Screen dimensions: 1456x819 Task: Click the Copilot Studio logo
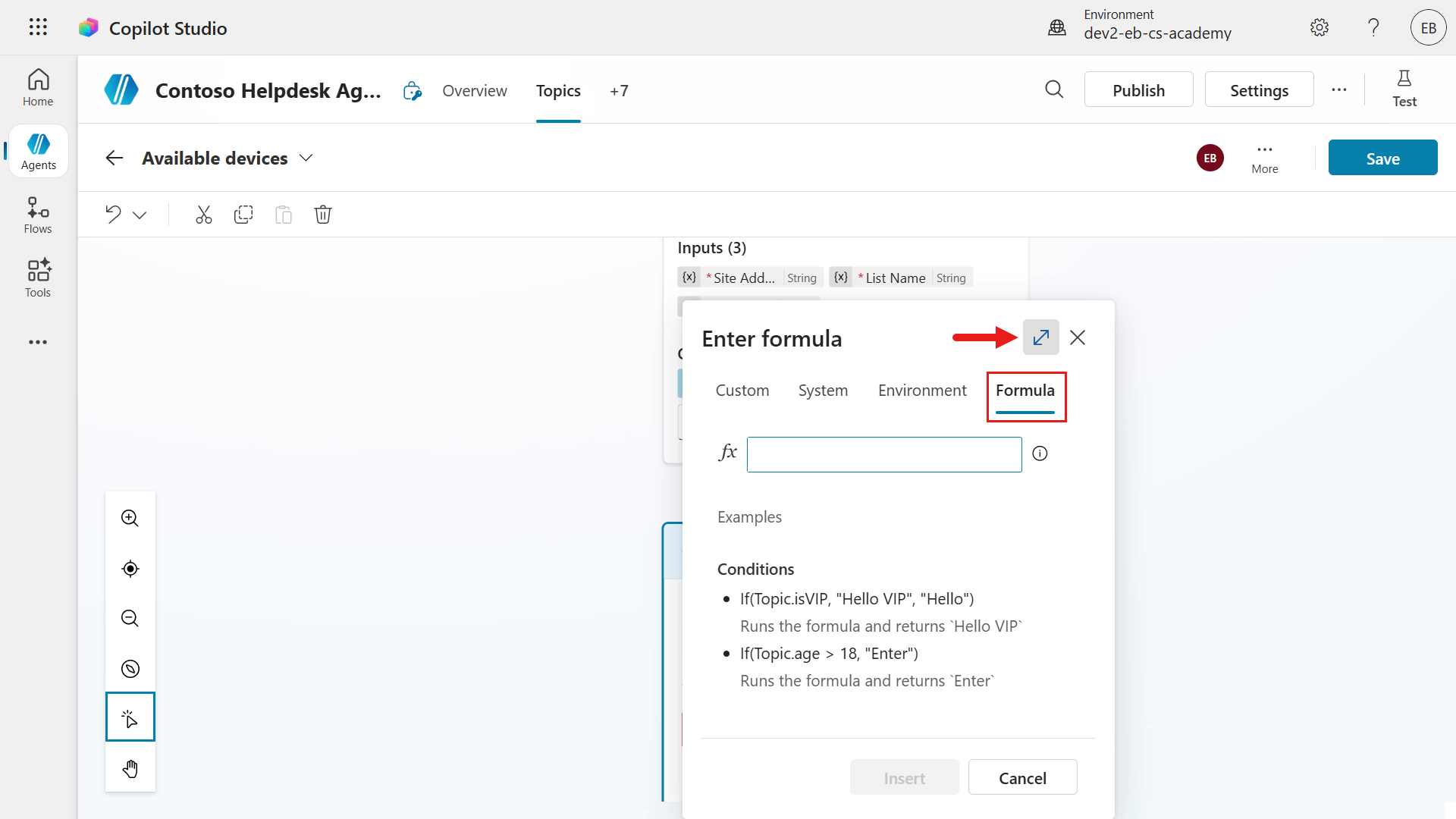[89, 28]
